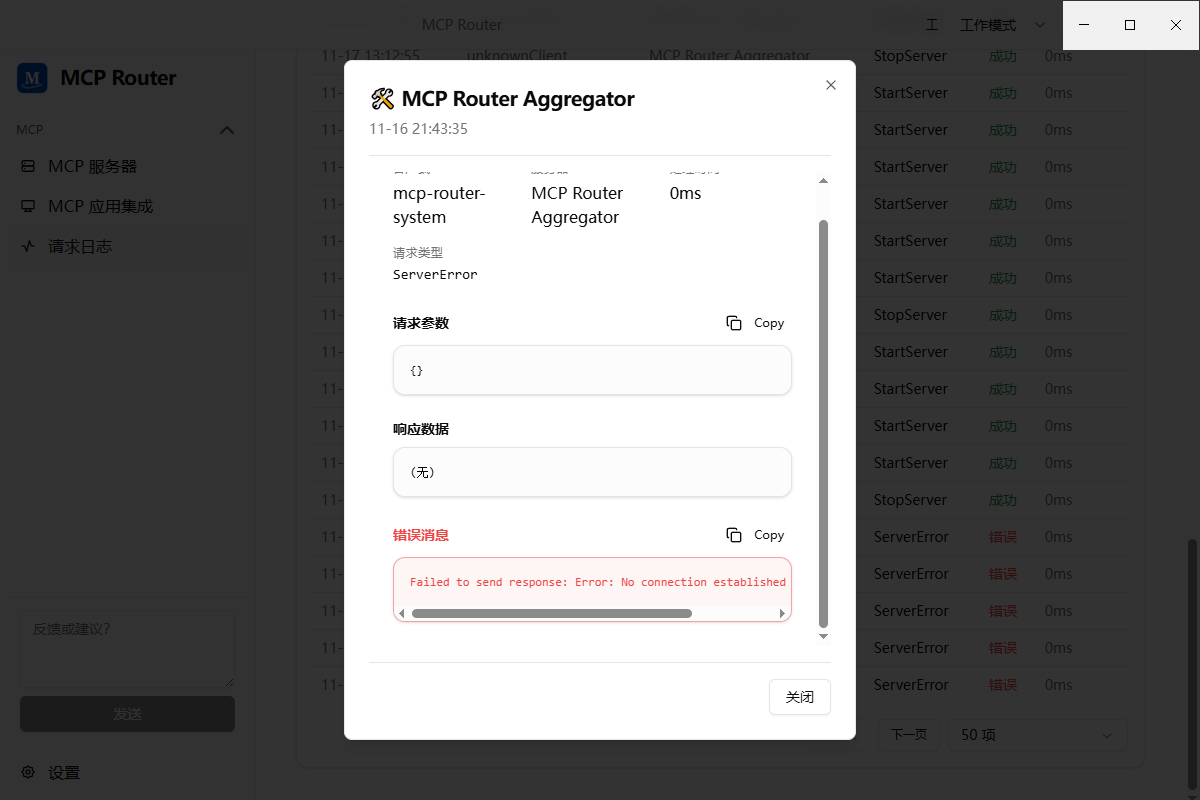Click the 关闭 button in the dialog

[800, 697]
